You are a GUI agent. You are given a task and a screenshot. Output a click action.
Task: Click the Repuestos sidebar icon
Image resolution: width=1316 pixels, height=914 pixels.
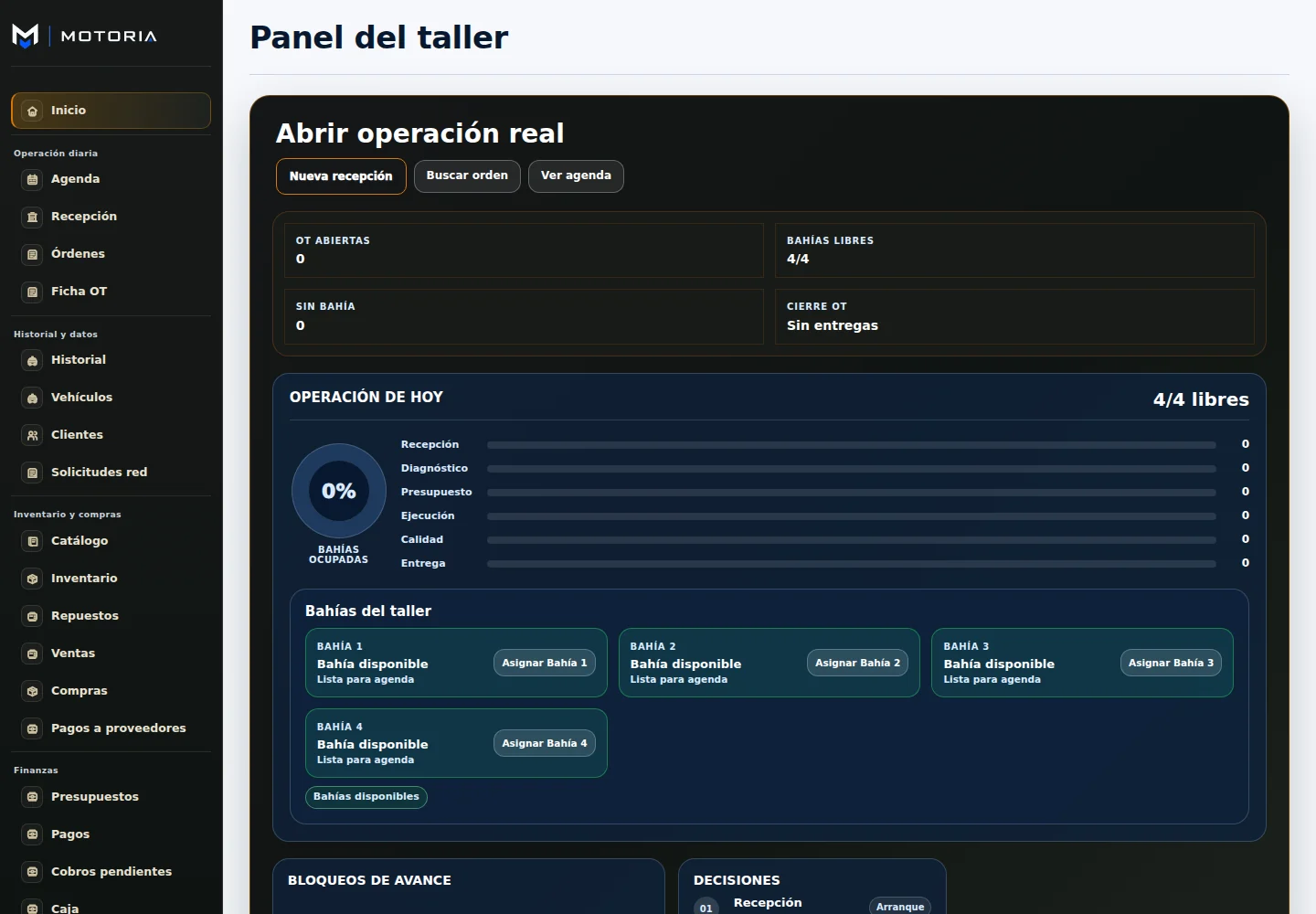coord(33,616)
